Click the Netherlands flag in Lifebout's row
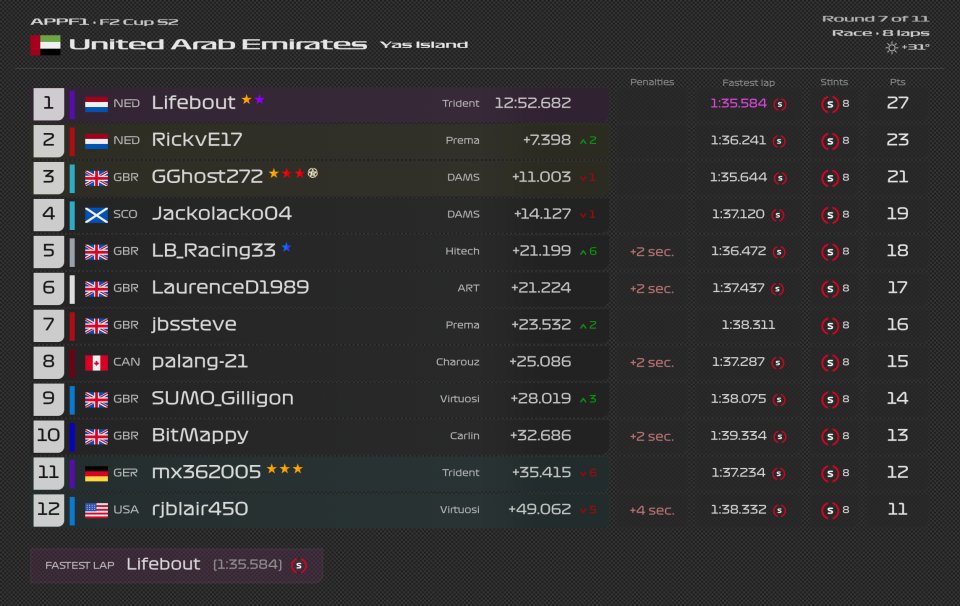 point(96,104)
